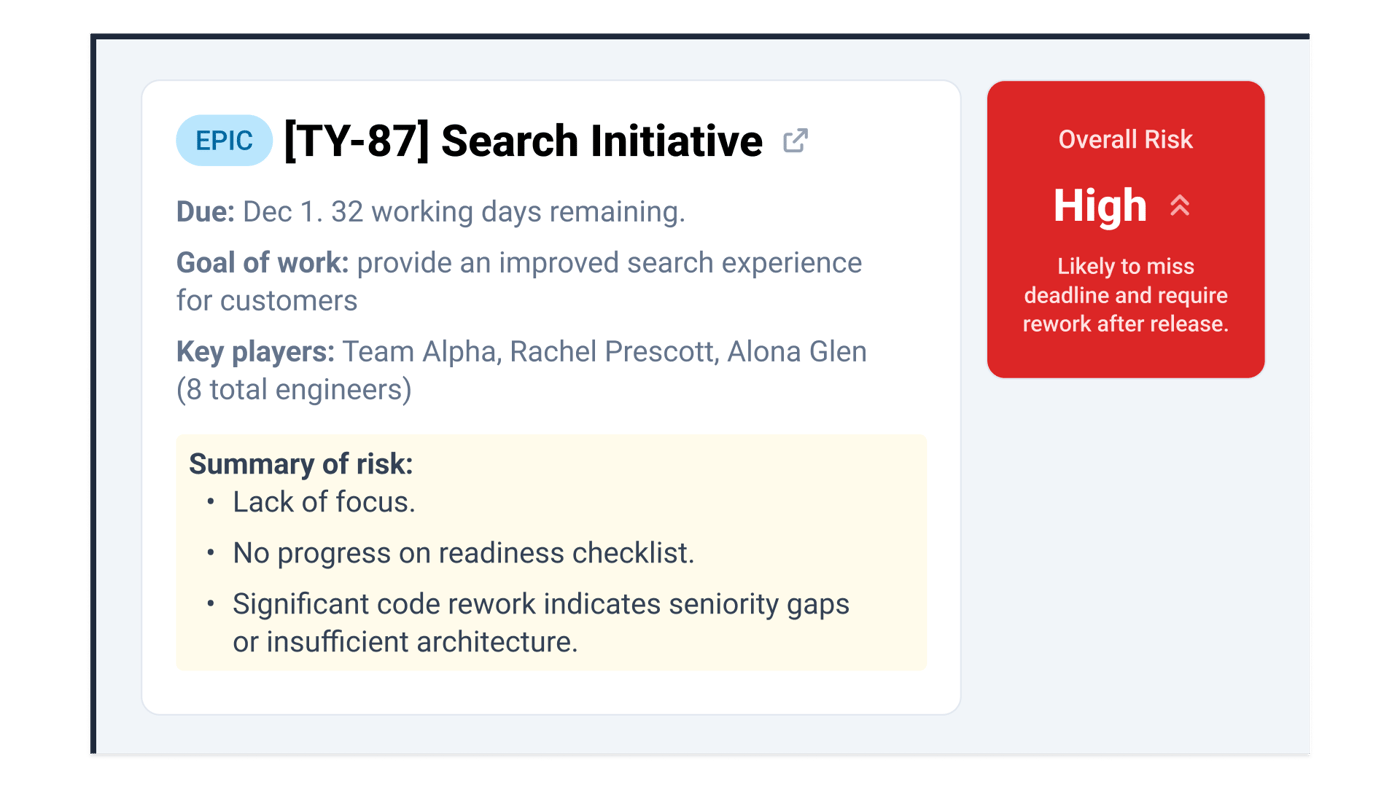Select "No progress on readiness checklist" bullet

[463, 553]
